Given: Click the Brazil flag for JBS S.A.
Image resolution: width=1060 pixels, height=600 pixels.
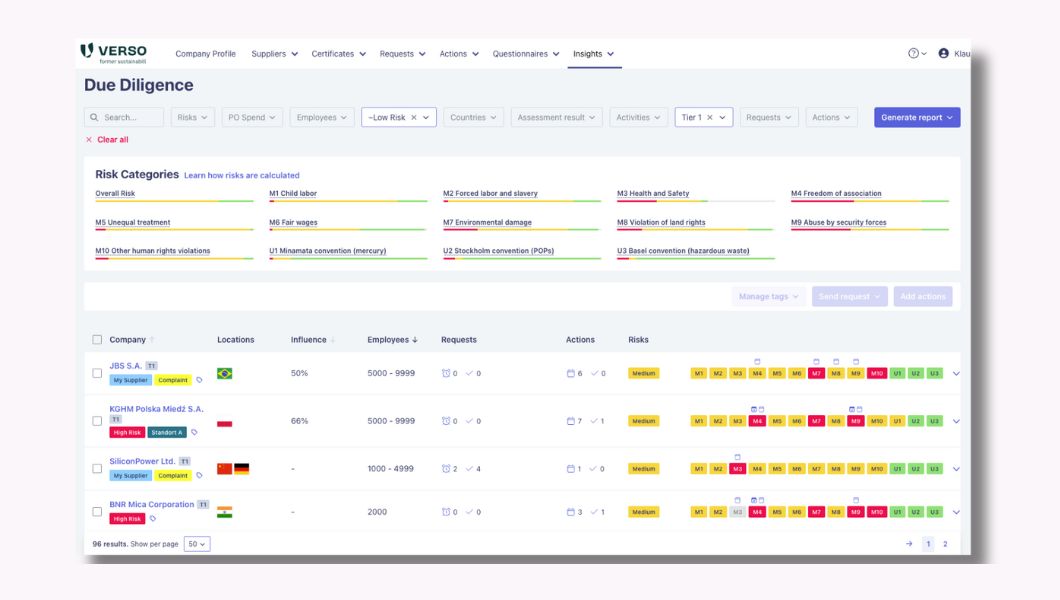Looking at the screenshot, I should click(x=224, y=371).
